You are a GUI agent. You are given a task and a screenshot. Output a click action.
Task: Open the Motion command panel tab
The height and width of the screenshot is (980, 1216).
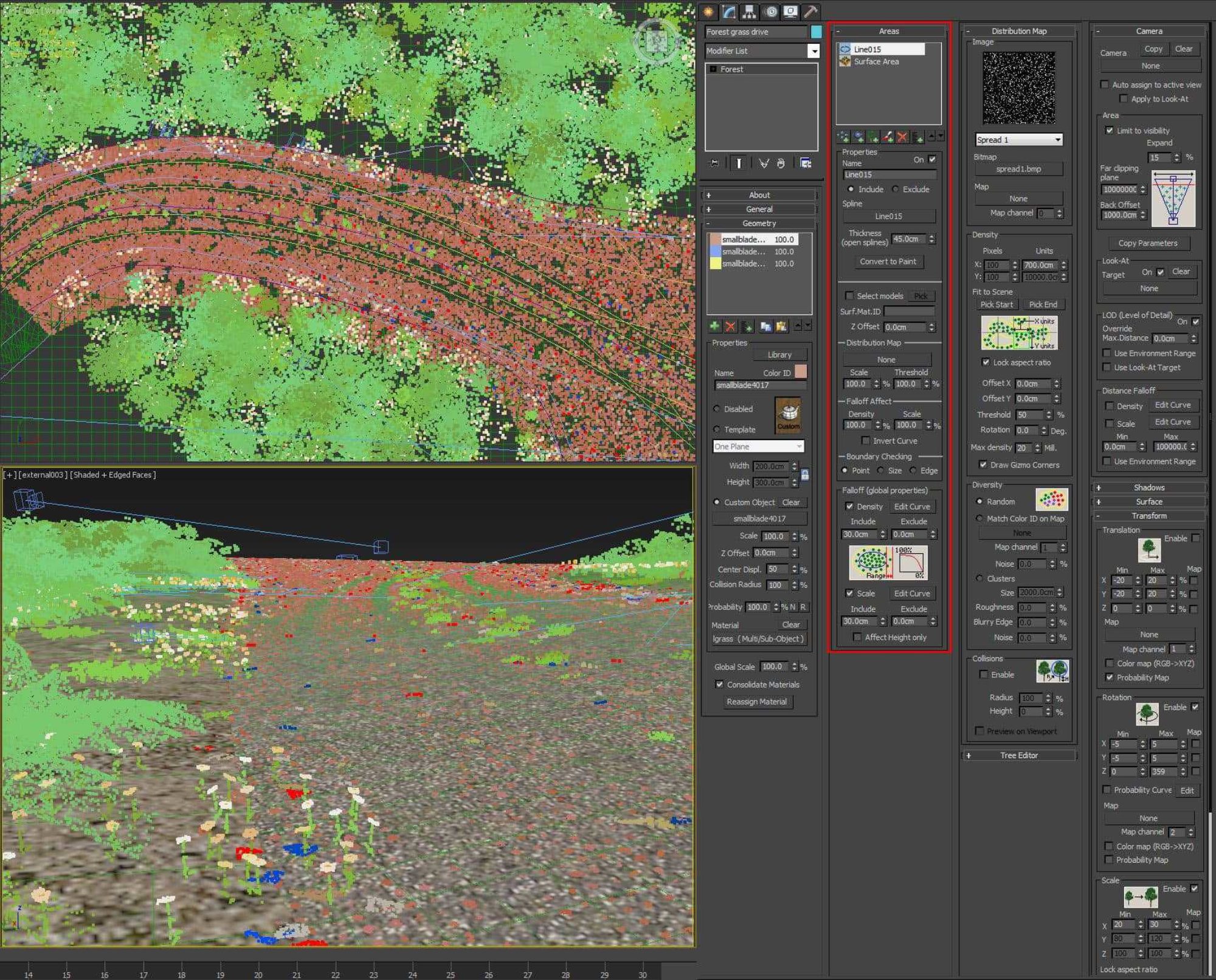click(x=770, y=12)
